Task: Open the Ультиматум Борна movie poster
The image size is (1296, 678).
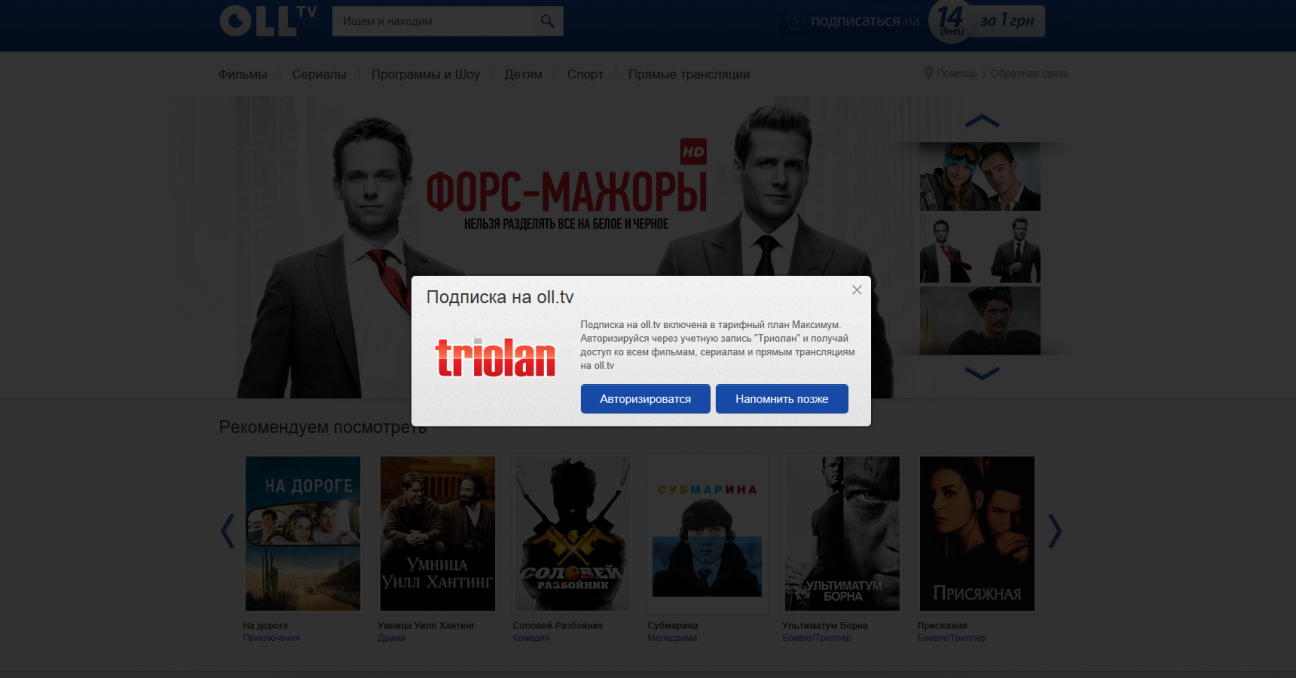Action: pyautogui.click(x=842, y=534)
